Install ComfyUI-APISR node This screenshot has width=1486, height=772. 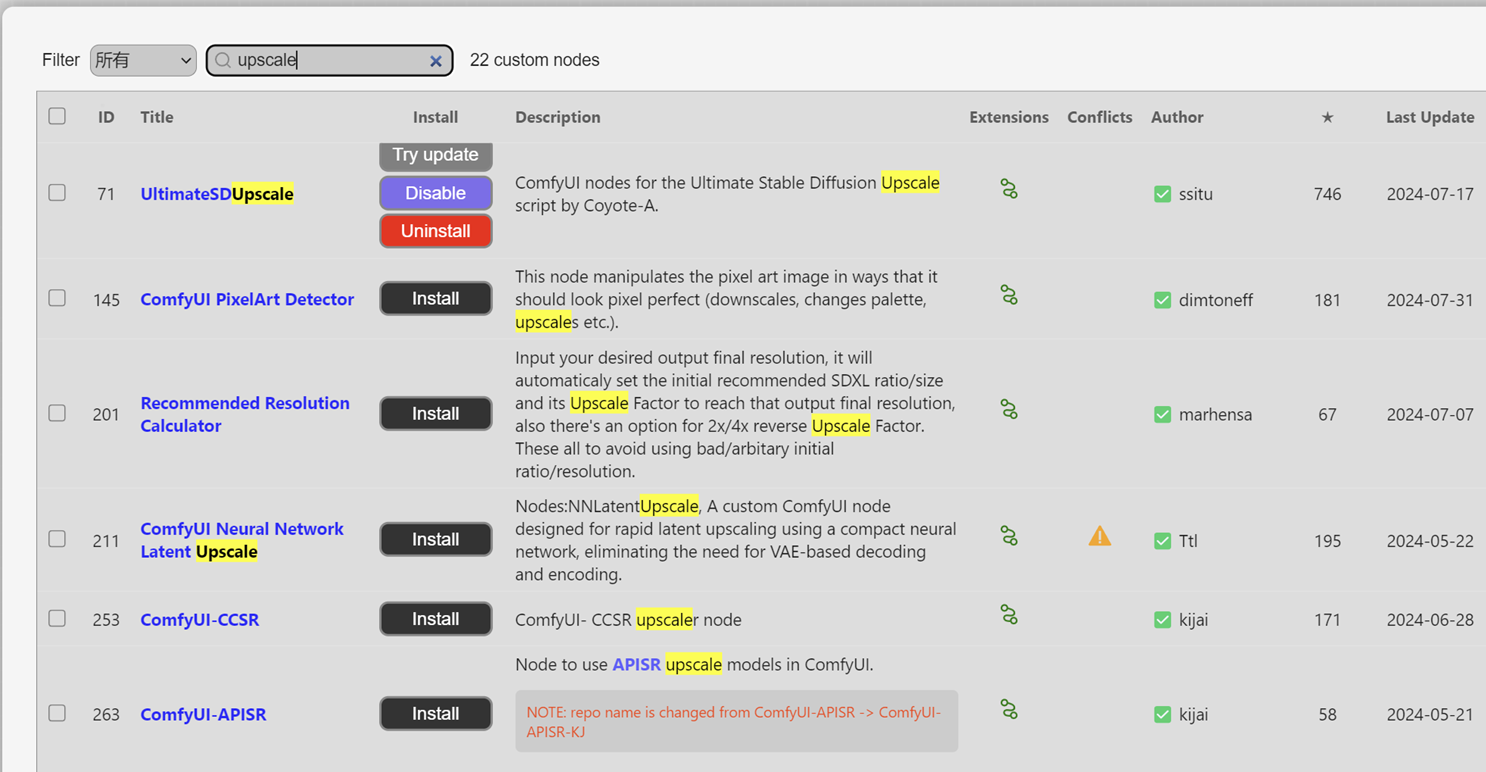pos(436,713)
